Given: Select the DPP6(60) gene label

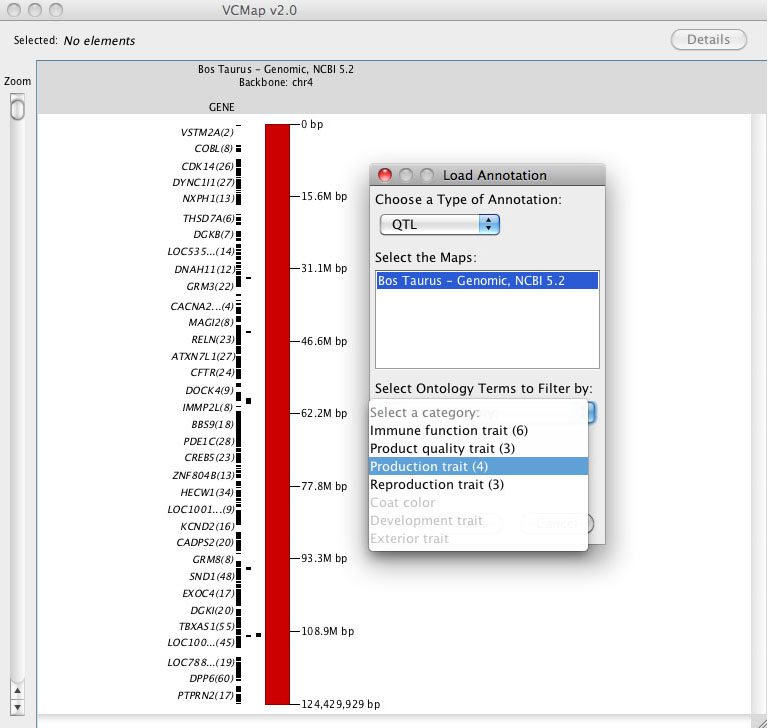Looking at the screenshot, I should [212, 678].
